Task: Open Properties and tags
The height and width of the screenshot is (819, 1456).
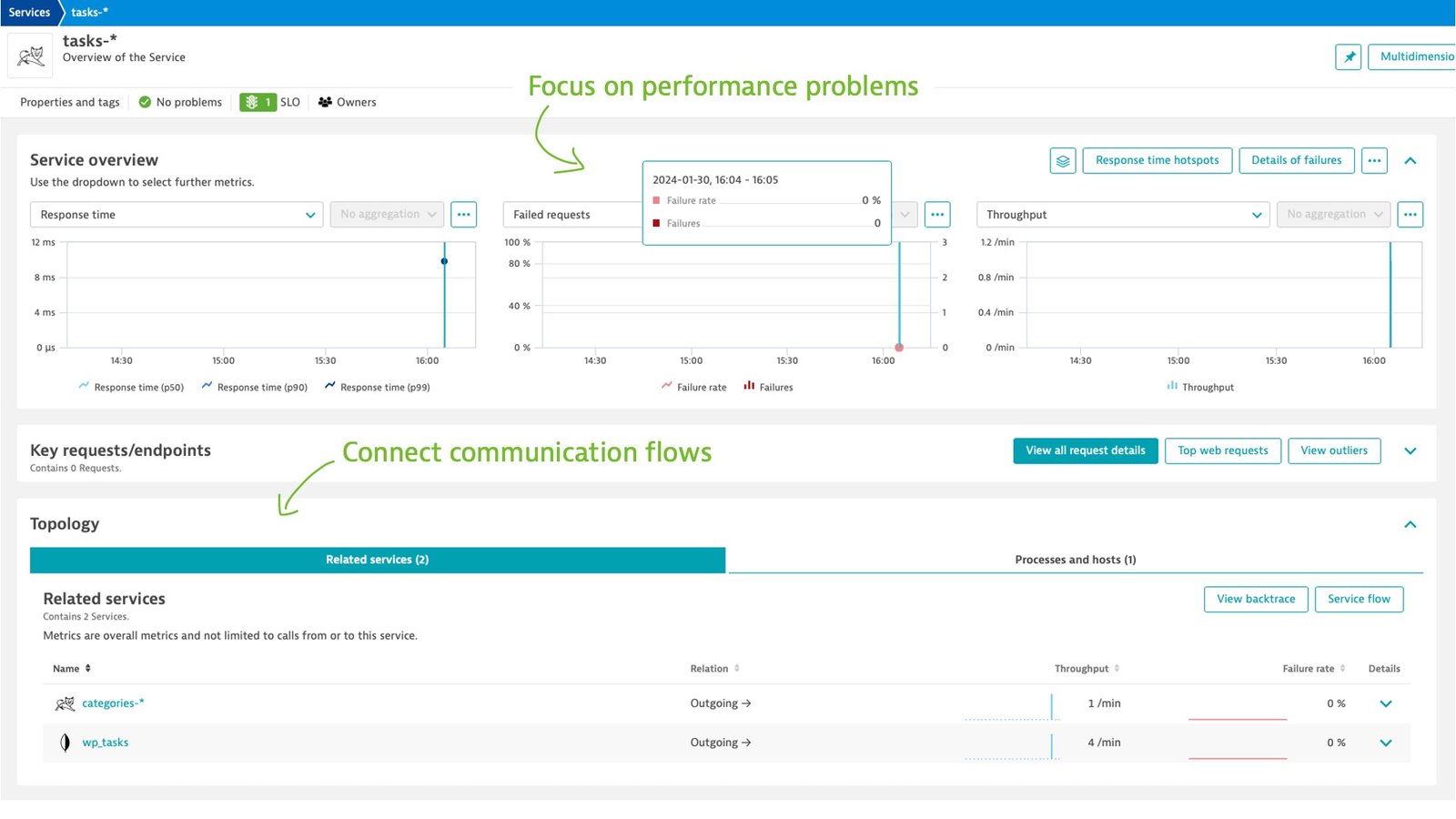Action: 70,102
